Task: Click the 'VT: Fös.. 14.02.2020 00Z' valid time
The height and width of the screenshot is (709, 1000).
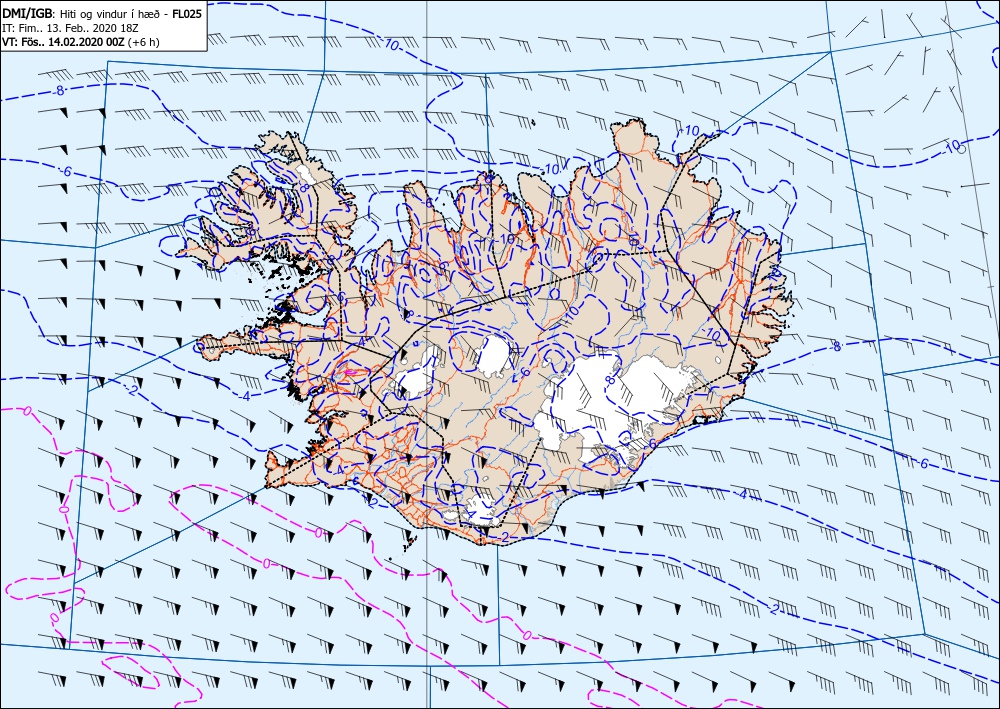Action: click(x=63, y=42)
